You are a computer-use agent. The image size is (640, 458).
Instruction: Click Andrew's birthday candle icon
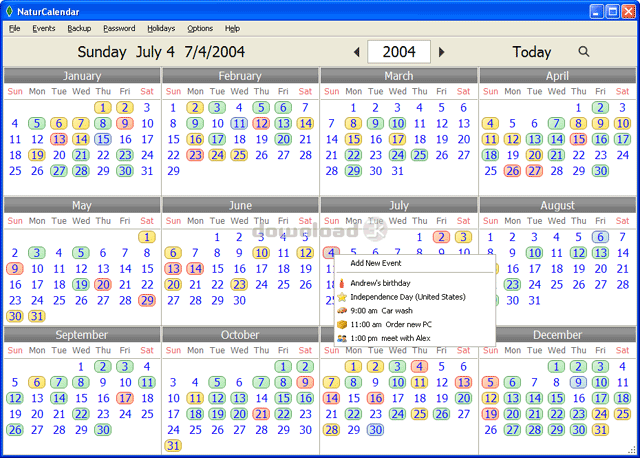[x=342, y=283]
